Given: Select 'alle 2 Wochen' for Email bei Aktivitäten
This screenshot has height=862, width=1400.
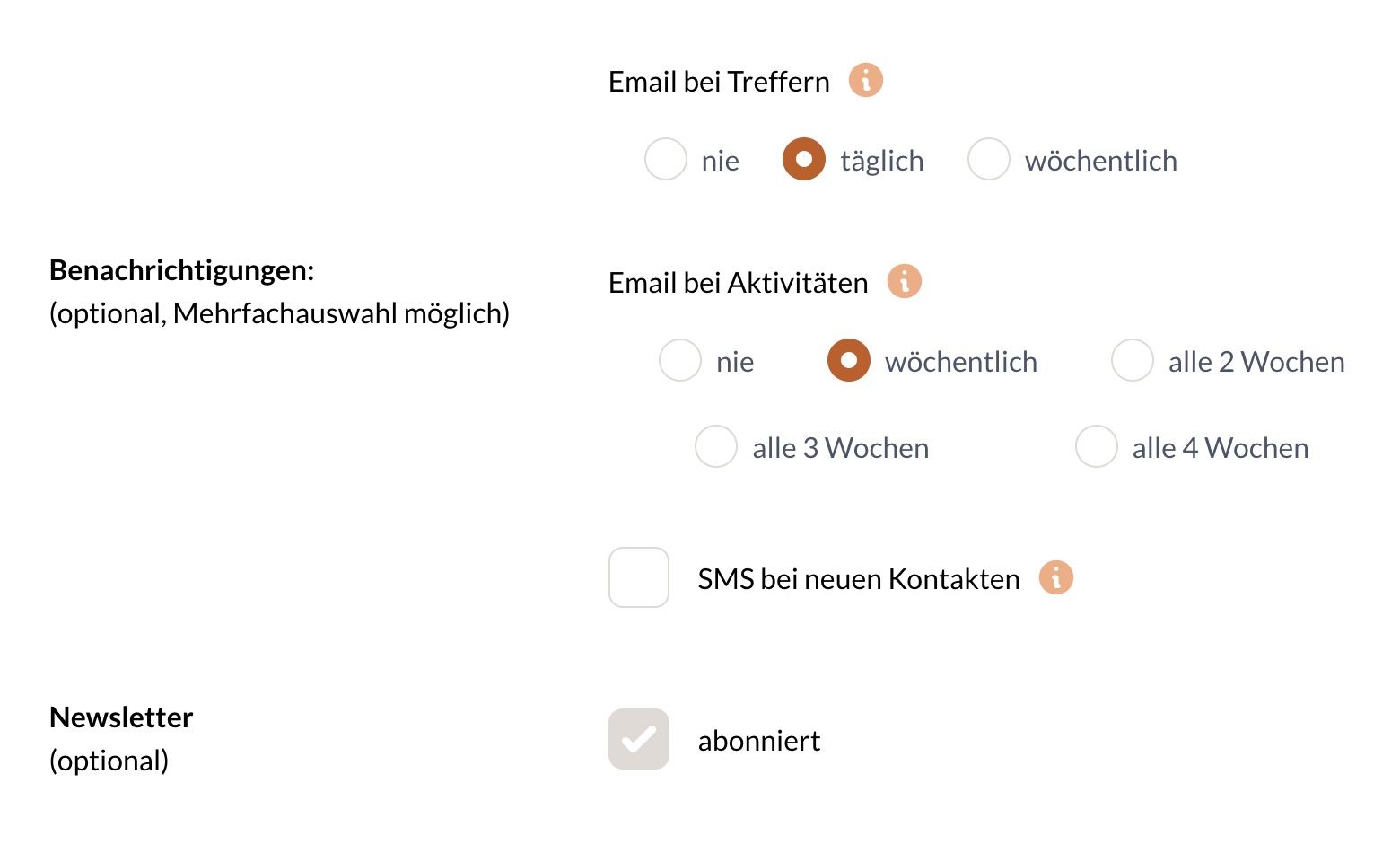Looking at the screenshot, I should tap(1132, 360).
